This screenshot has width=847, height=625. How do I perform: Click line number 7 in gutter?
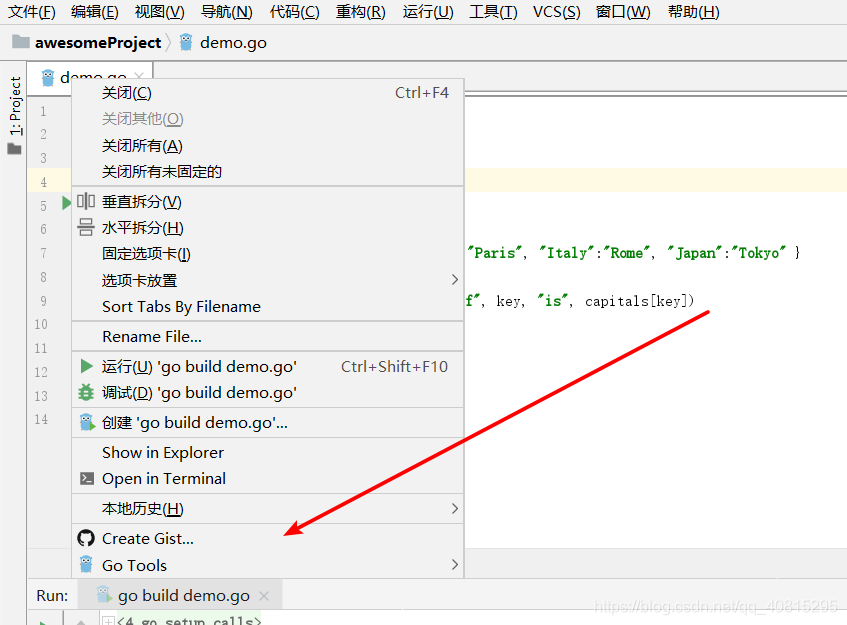click(x=43, y=253)
